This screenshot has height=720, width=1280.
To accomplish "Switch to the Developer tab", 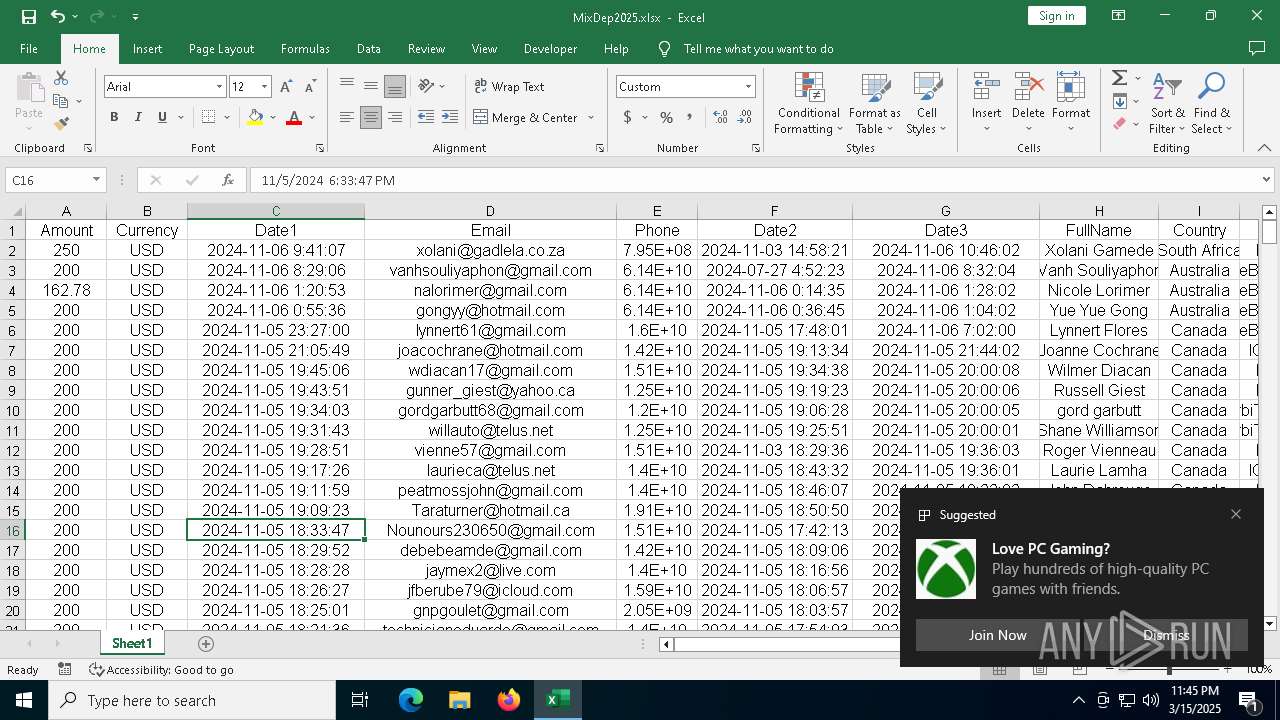I will point(550,48).
